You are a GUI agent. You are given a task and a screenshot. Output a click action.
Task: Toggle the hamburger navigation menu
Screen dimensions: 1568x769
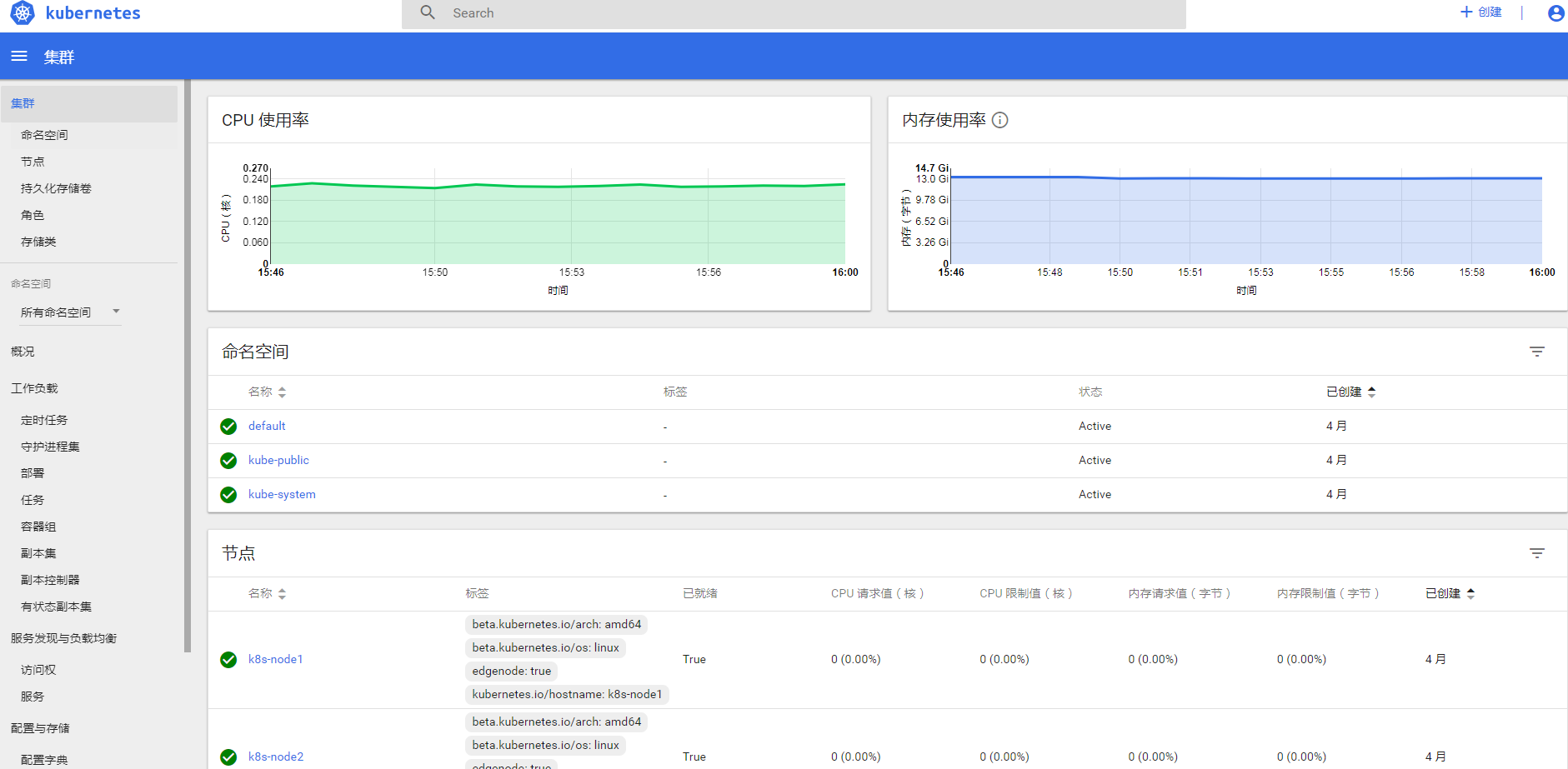[x=19, y=56]
